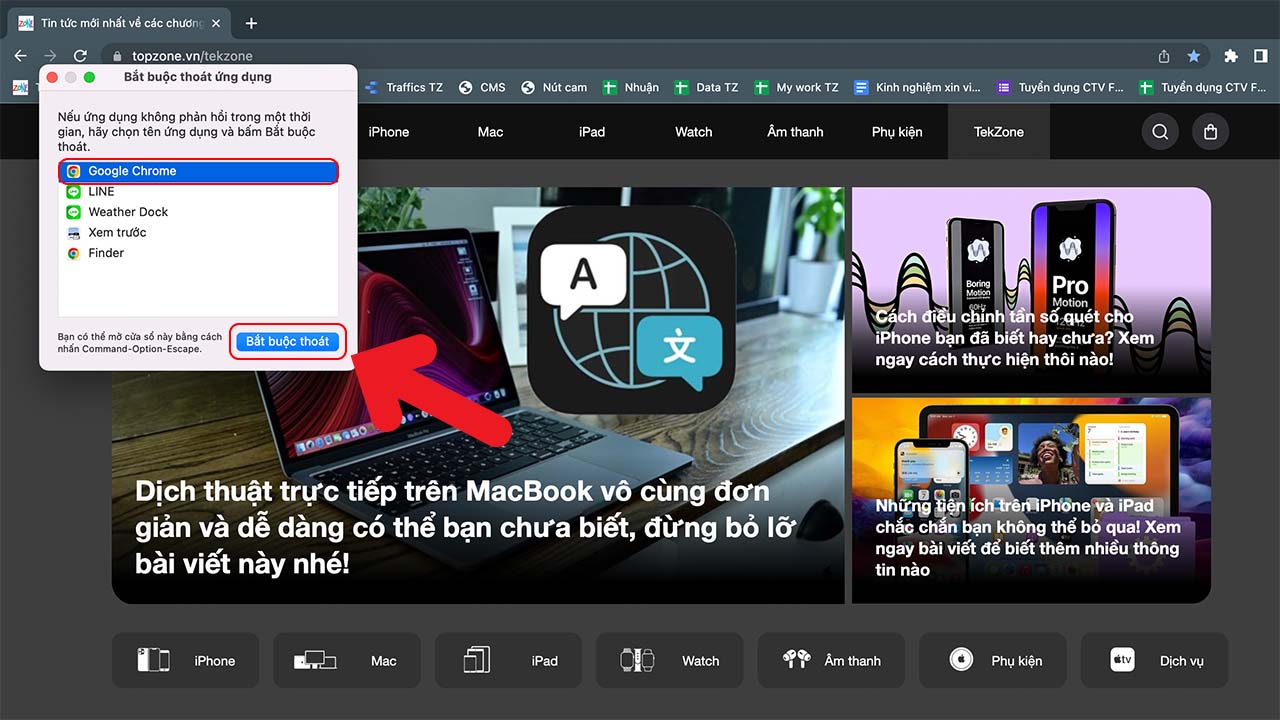Click the Watch category tile
Screen dimensions: 1280x720
pyautogui.click(x=670, y=660)
